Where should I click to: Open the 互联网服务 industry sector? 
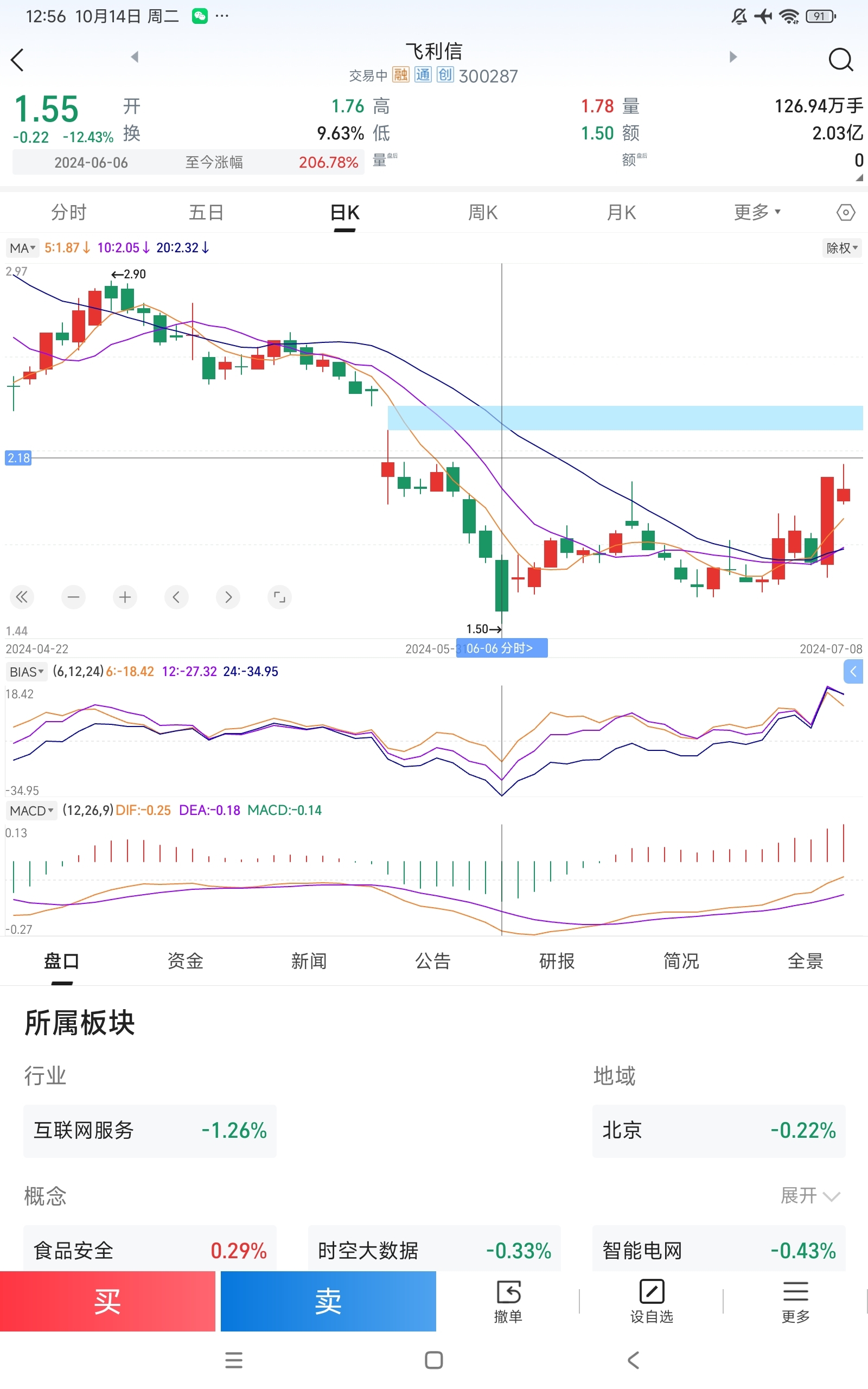150,1130
